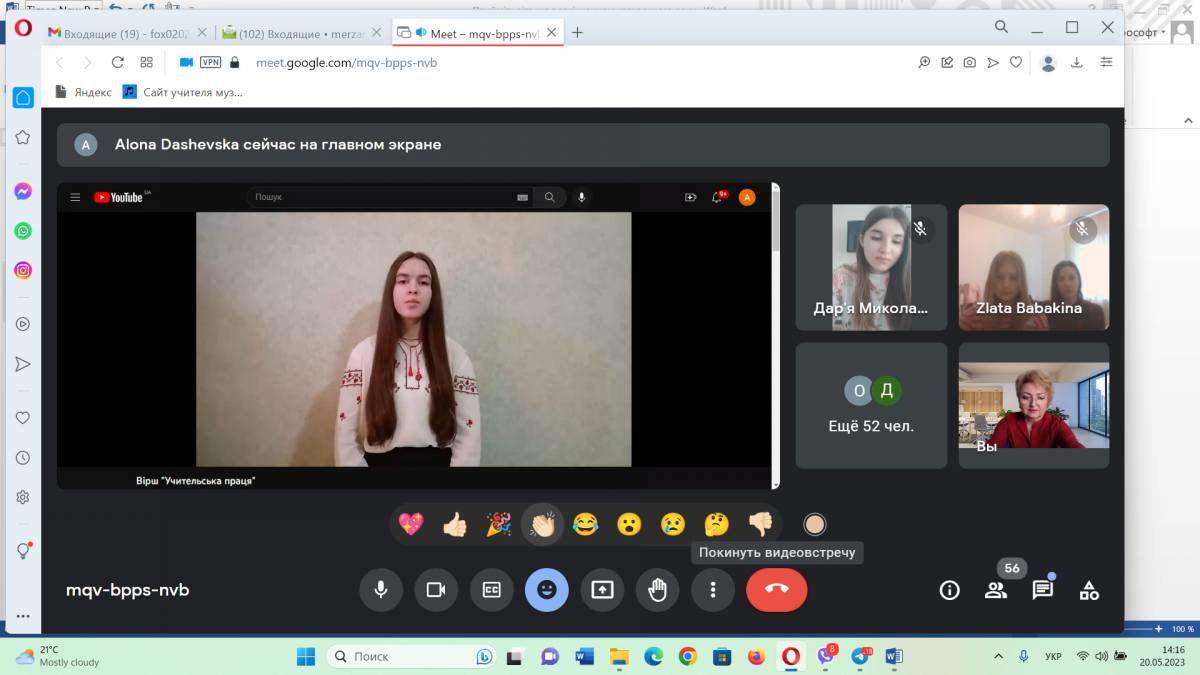Pick the reaction skin tone swatch
1200x675 pixels.
[815, 524]
